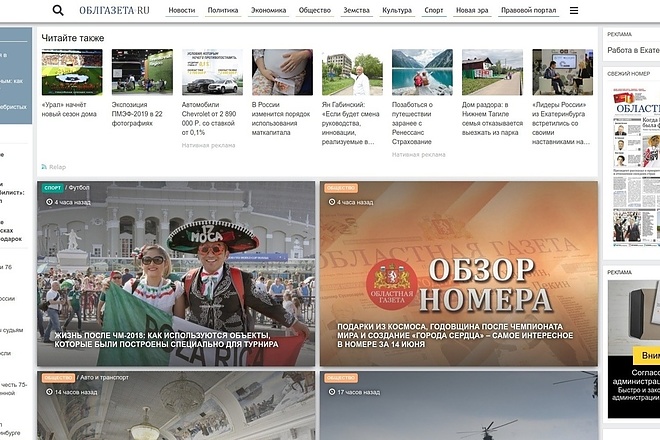Click the search magnifier icon
The image size is (660, 440).
click(58, 10)
